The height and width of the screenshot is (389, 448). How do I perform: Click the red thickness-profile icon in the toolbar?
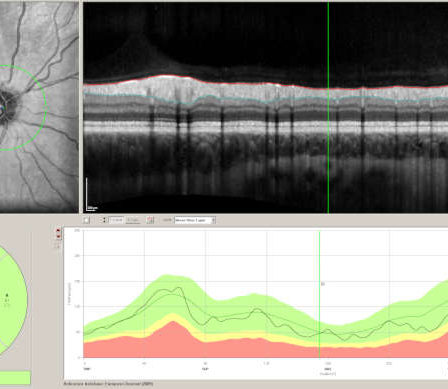click(150, 220)
